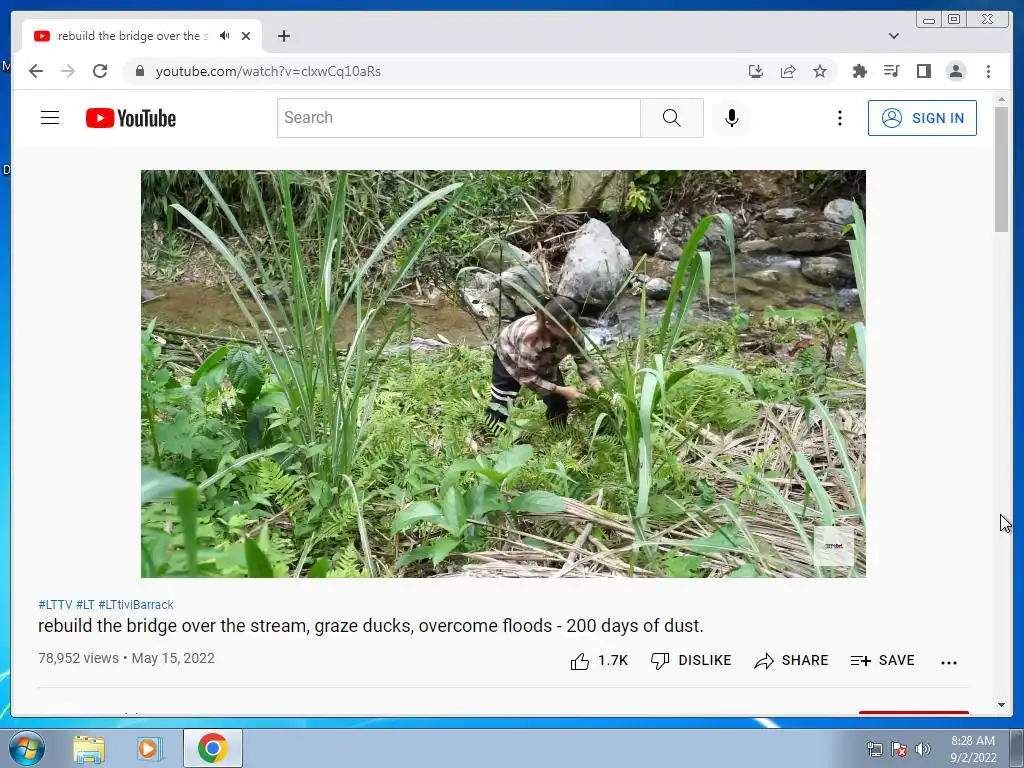Expand the tab search chevron
1024x768 pixels.
[x=894, y=36]
